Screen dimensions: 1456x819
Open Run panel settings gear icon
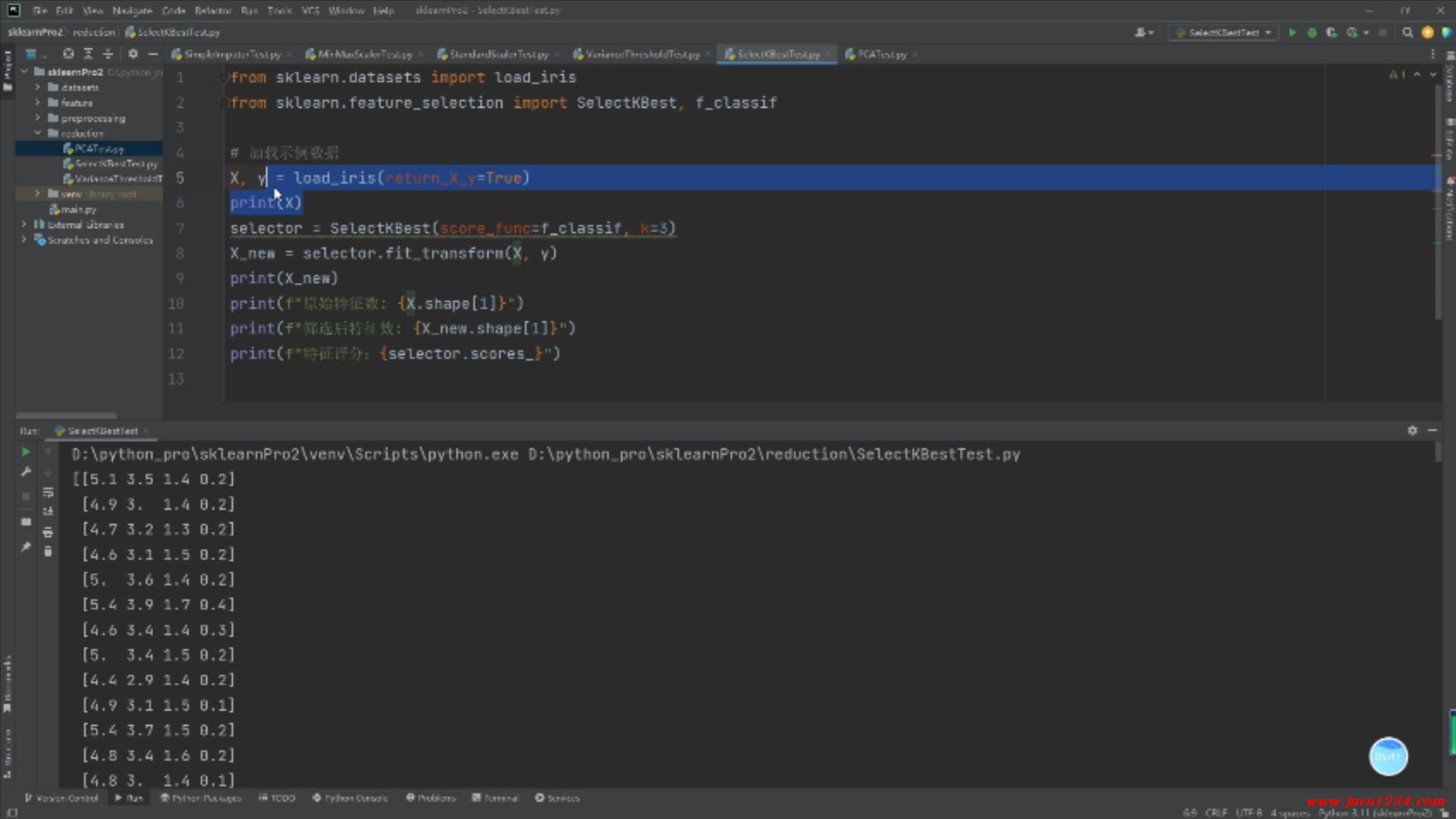(x=1412, y=430)
